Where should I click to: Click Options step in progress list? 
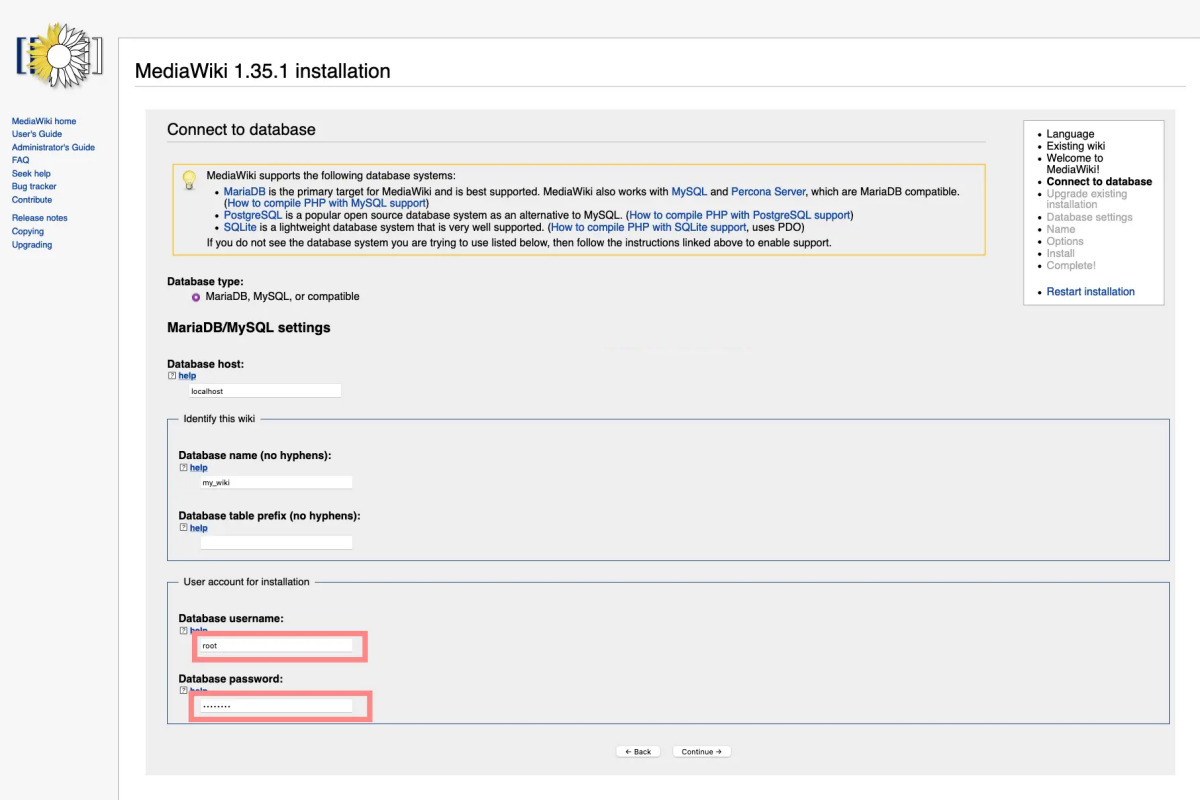pyautogui.click(x=1065, y=241)
